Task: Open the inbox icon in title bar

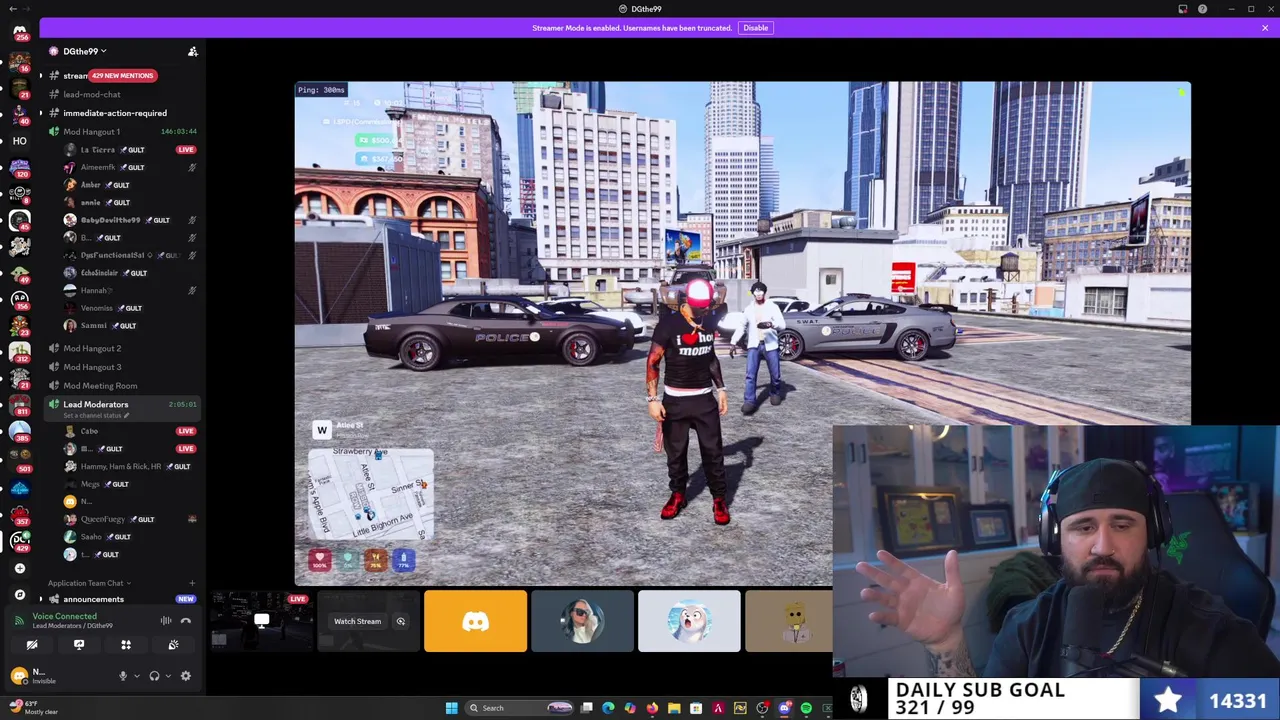Action: click(x=1183, y=9)
